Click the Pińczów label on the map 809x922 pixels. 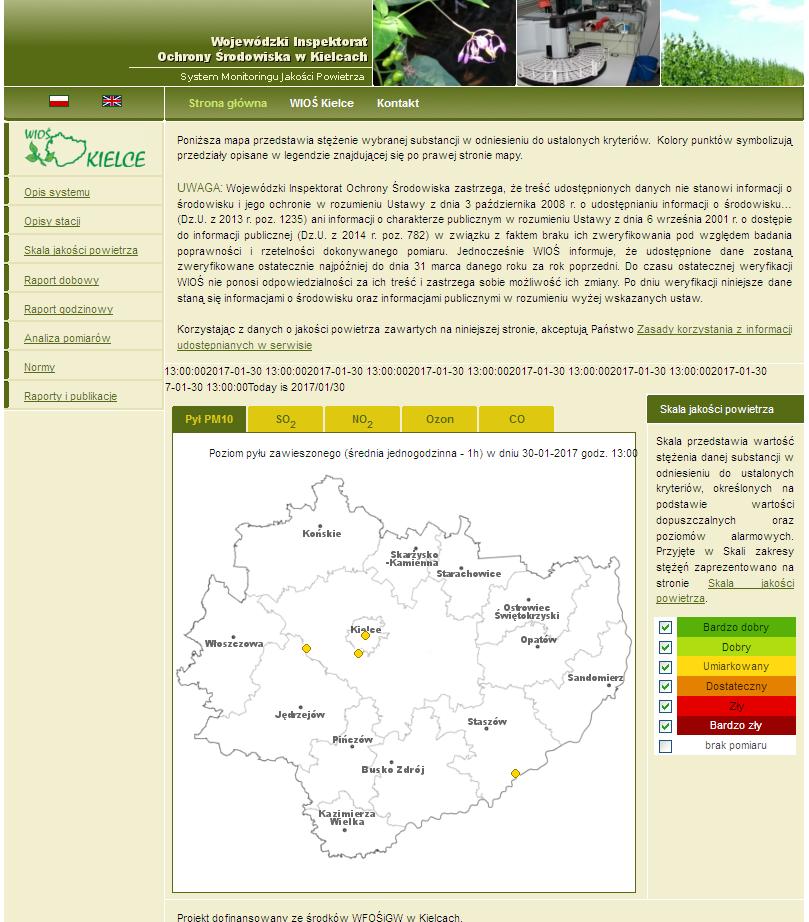(352, 739)
